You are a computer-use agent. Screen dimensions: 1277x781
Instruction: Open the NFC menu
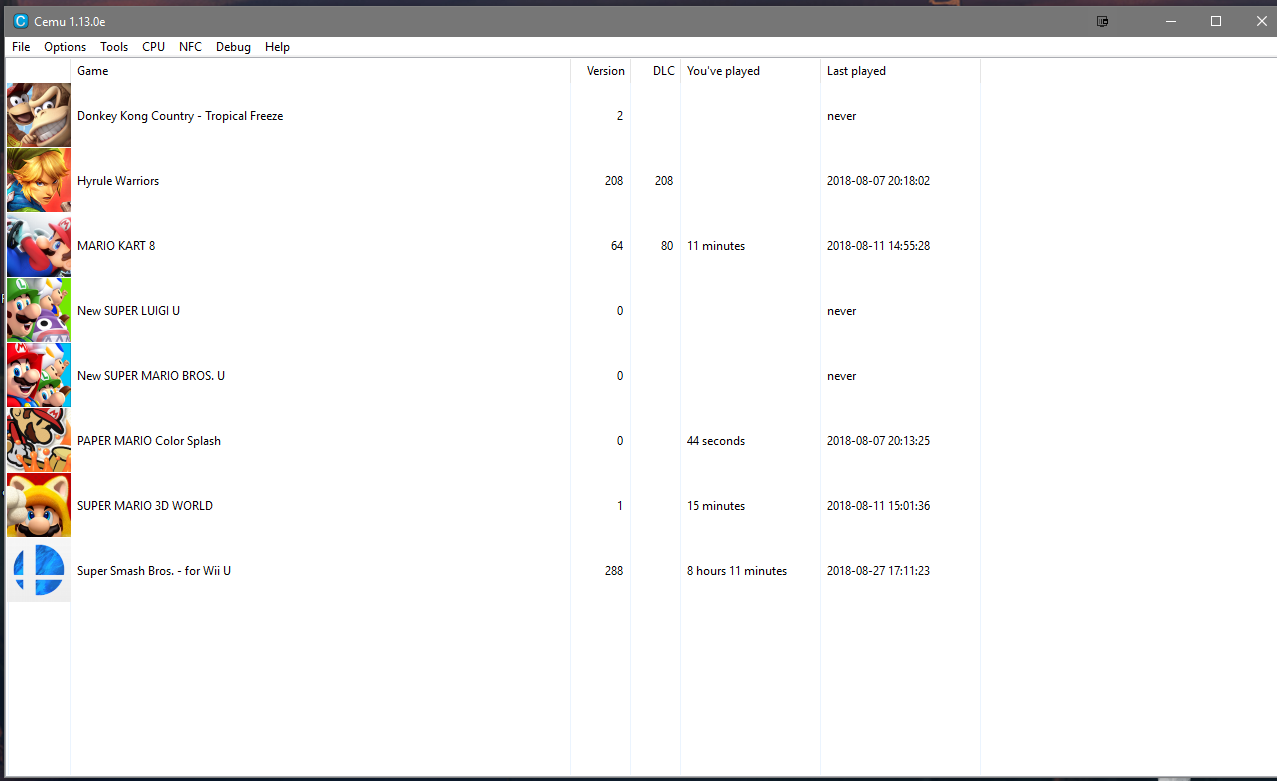(190, 47)
